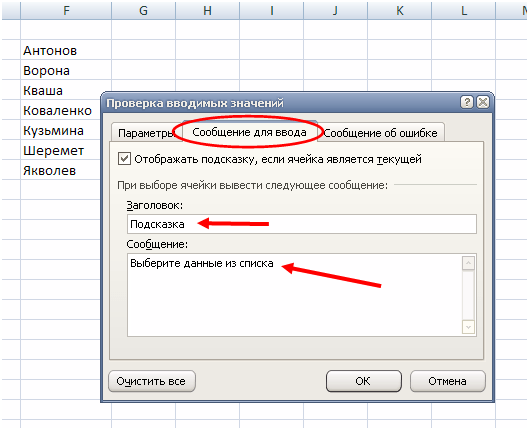Close the Проверка вводимых значений dialog
Screen dimensions: 529x430
tap(483, 102)
